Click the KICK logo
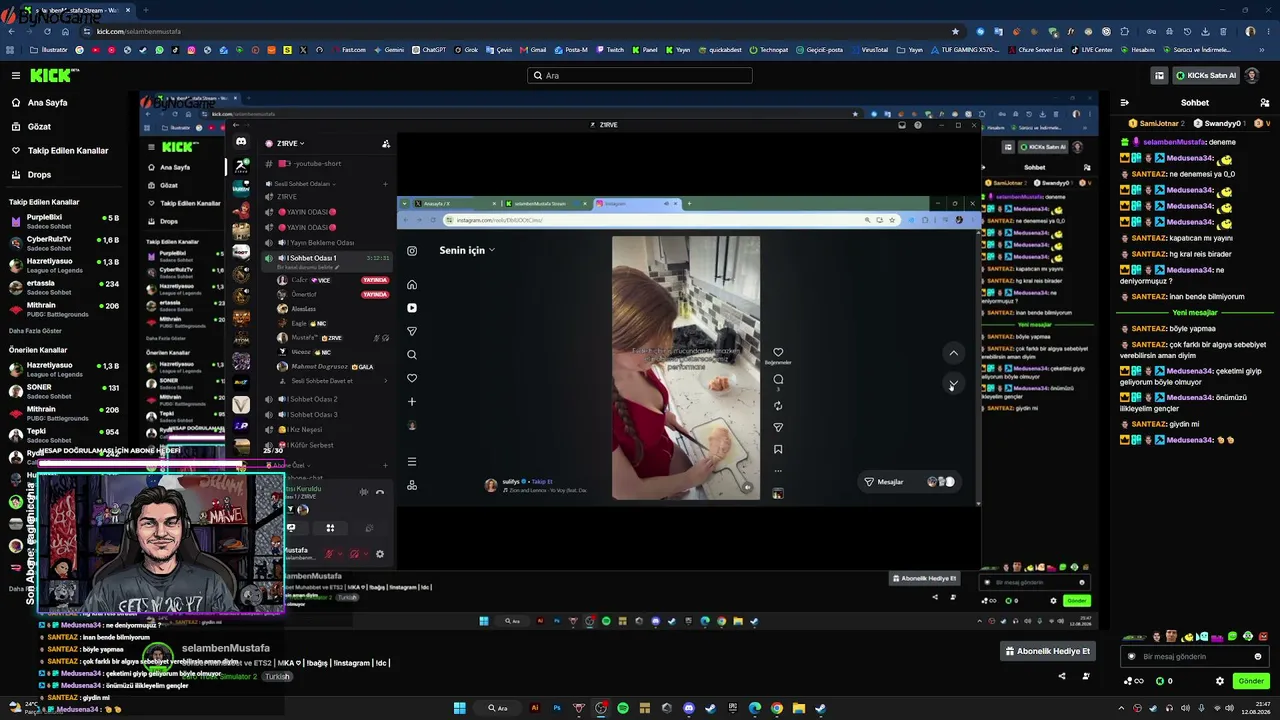 pos(53,75)
